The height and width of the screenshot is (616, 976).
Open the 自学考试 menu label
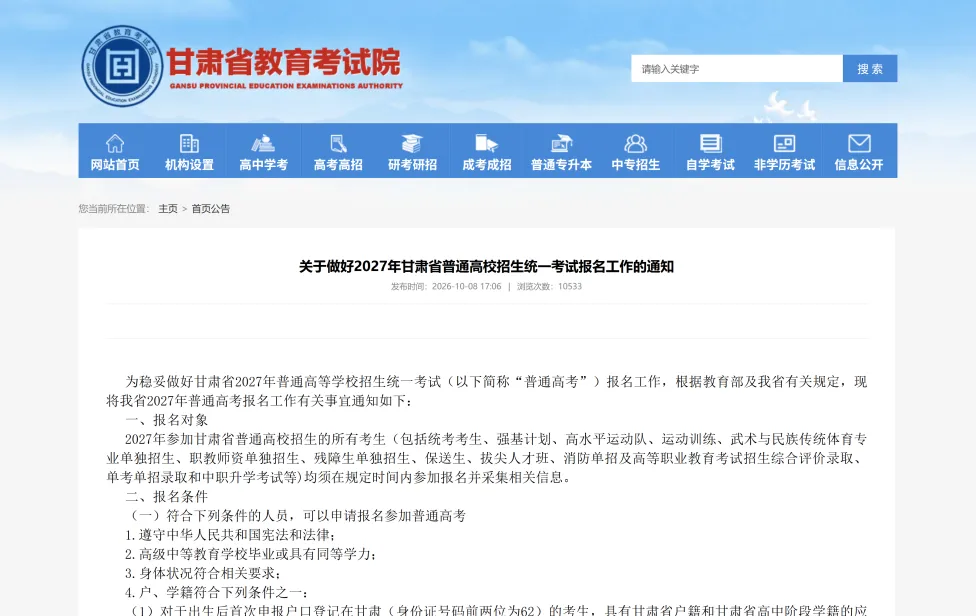click(710, 165)
